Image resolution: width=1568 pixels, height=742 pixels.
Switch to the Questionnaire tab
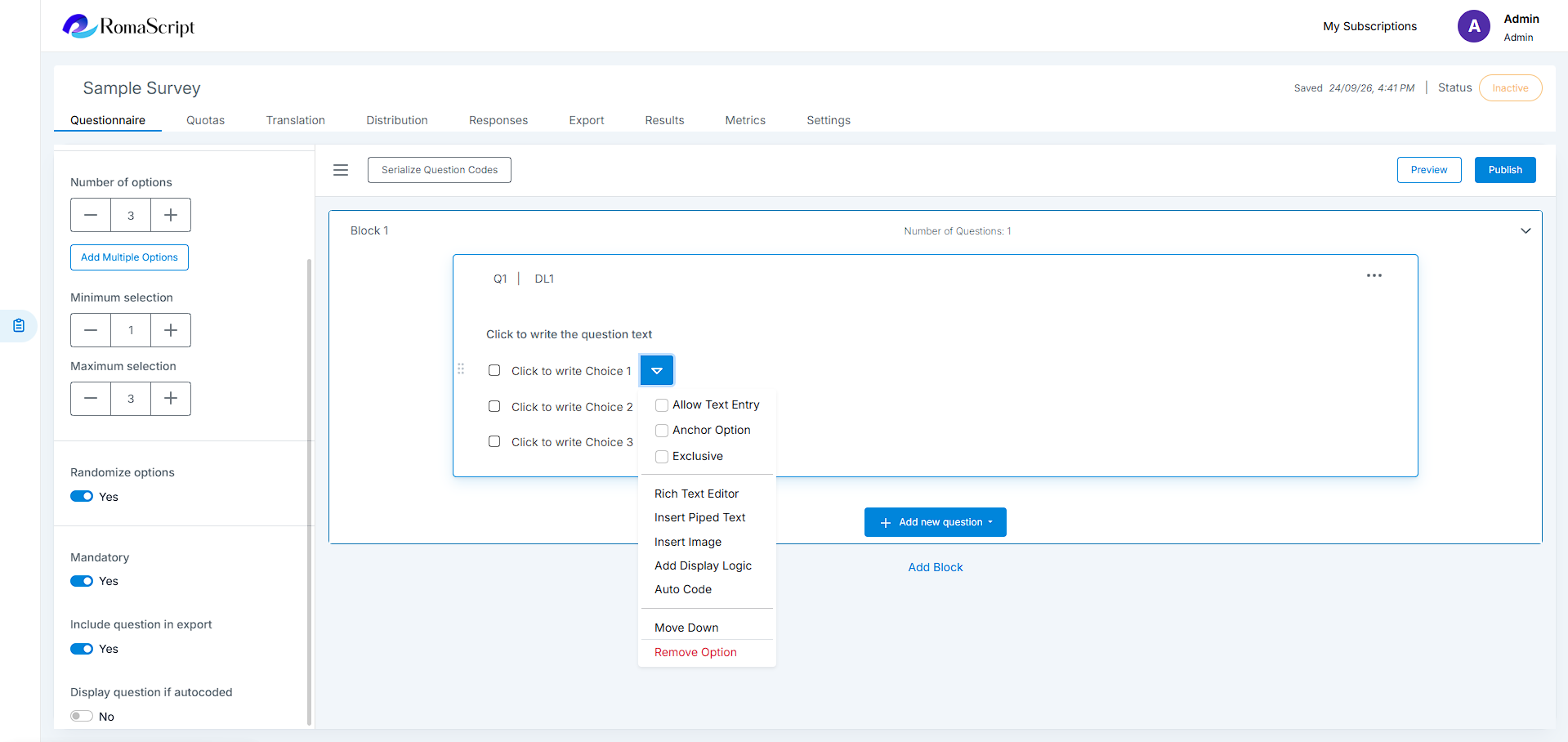click(x=108, y=120)
